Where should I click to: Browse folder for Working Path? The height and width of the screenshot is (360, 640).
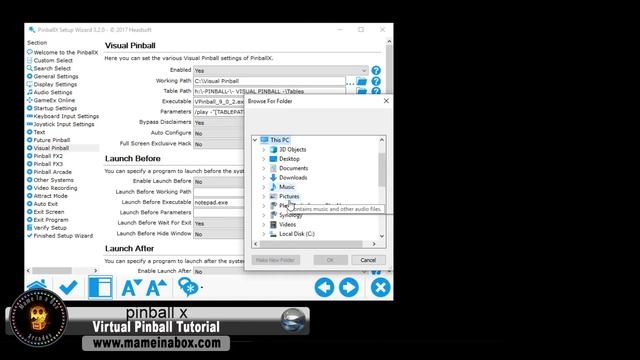[x=362, y=81]
